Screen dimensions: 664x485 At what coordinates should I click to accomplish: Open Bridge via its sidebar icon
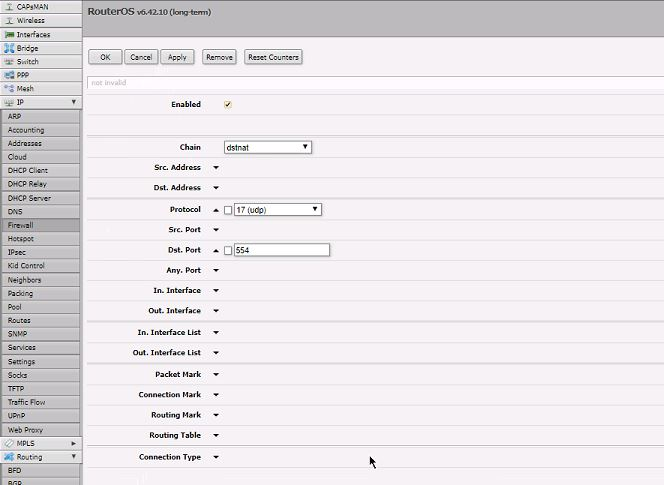[x=9, y=48]
